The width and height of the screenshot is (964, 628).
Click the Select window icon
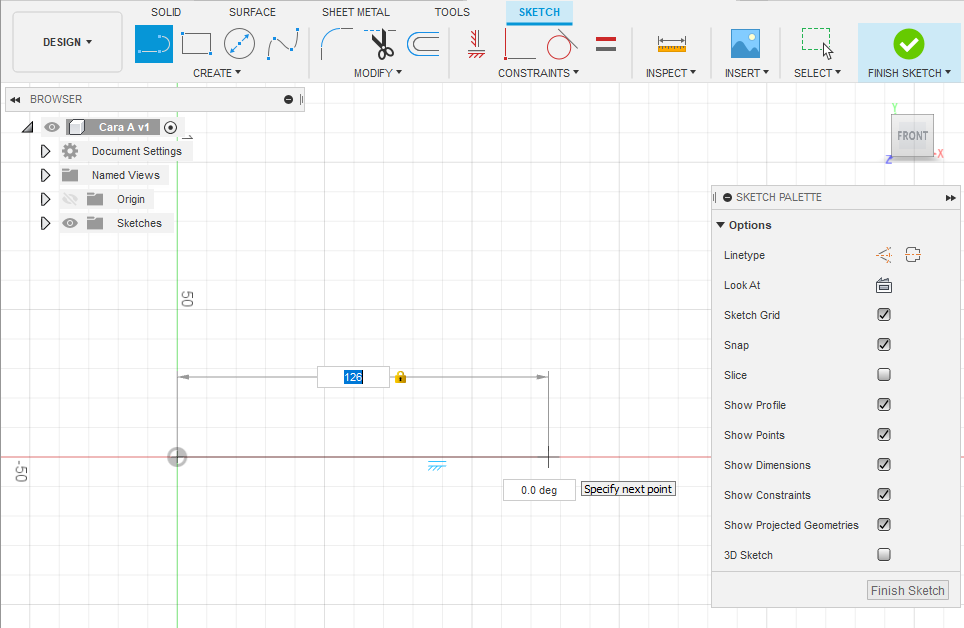coord(817,43)
